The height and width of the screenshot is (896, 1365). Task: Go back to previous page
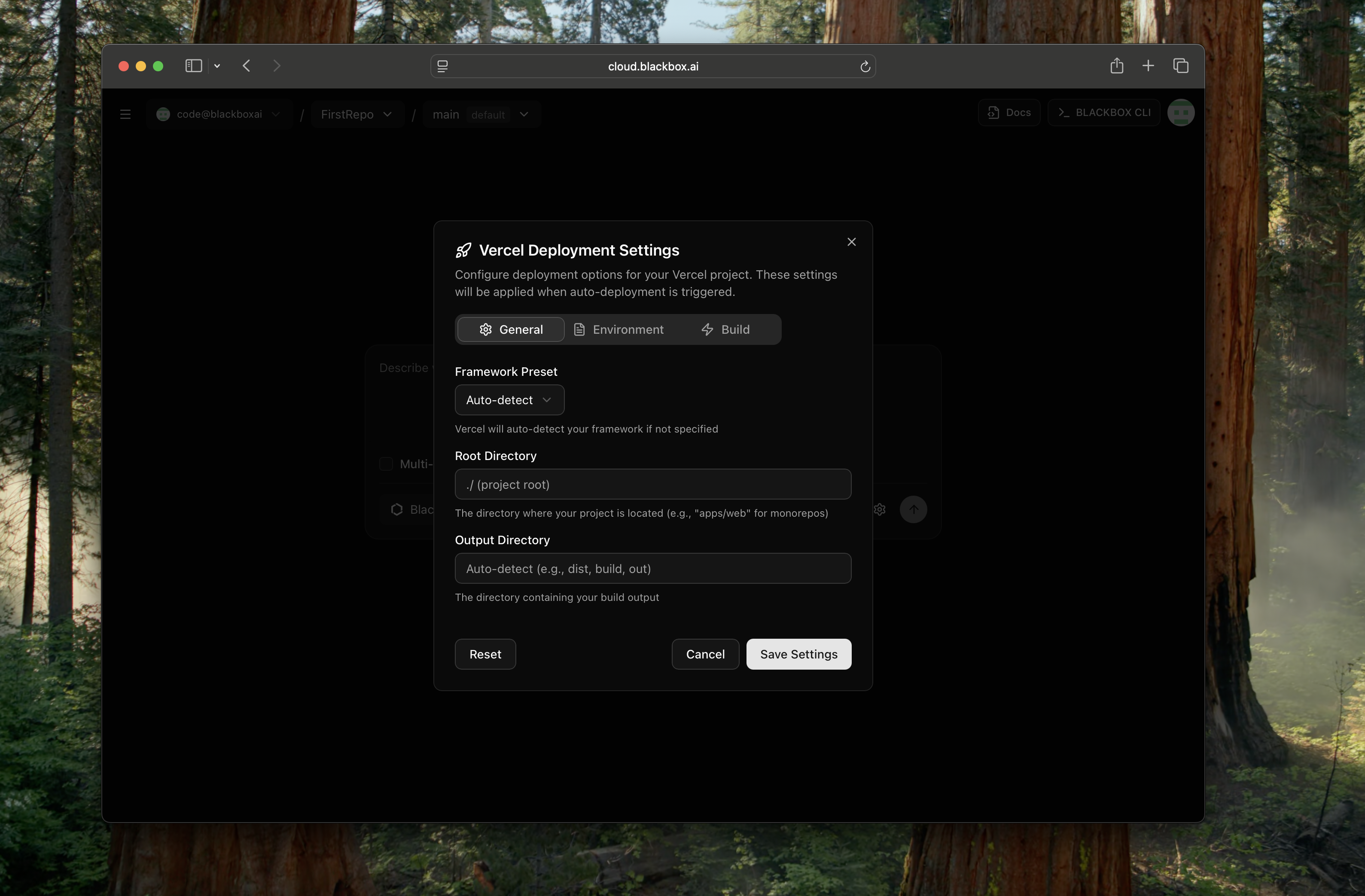click(247, 66)
